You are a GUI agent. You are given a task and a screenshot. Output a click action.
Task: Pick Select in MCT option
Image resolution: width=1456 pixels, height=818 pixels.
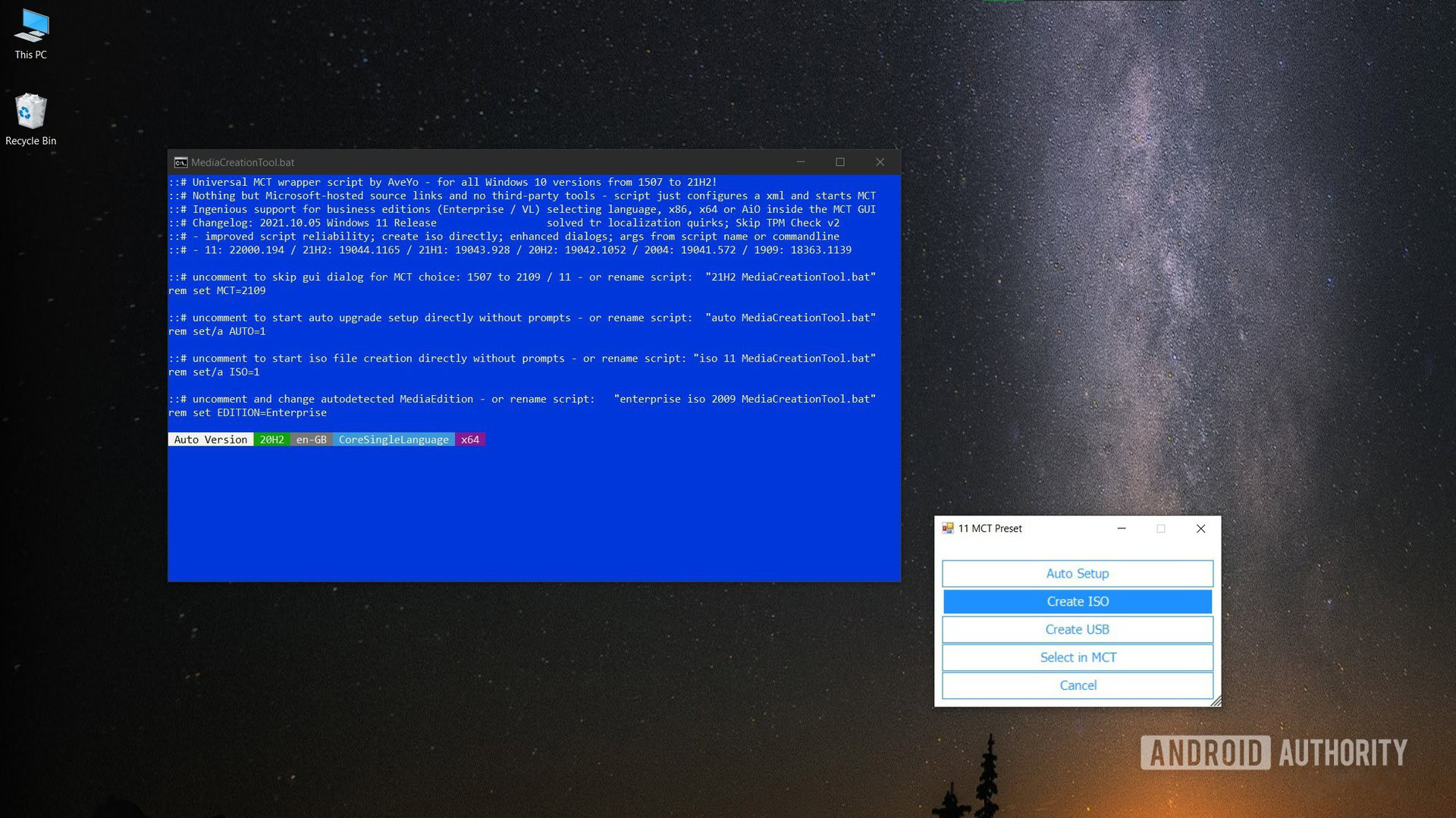coord(1077,658)
